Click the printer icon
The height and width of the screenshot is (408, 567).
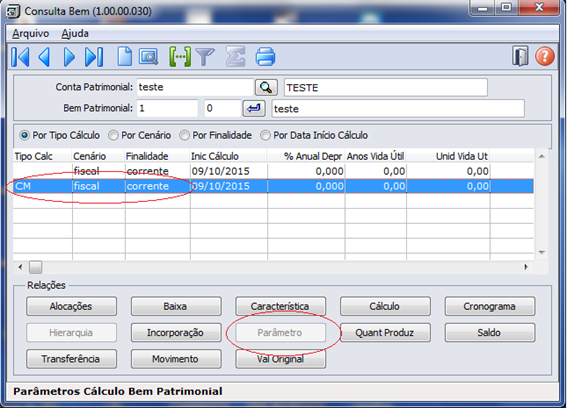265,57
